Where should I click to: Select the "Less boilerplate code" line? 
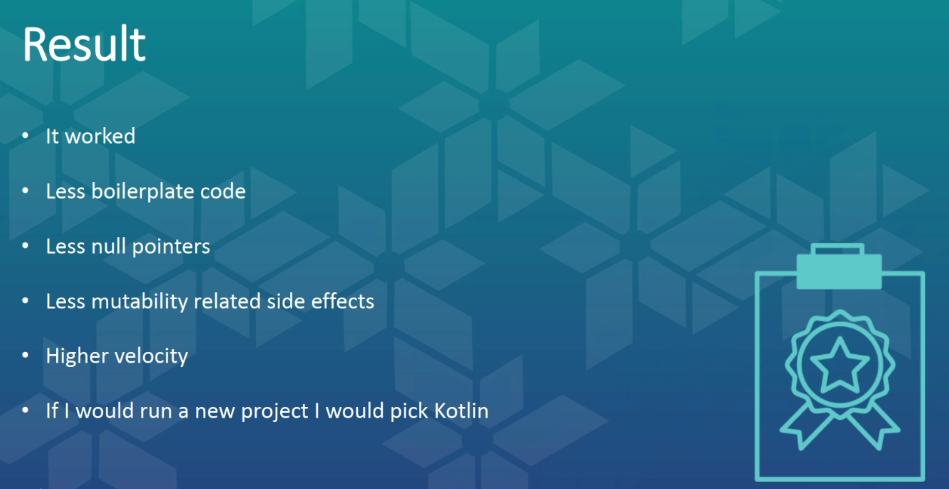[x=145, y=191]
